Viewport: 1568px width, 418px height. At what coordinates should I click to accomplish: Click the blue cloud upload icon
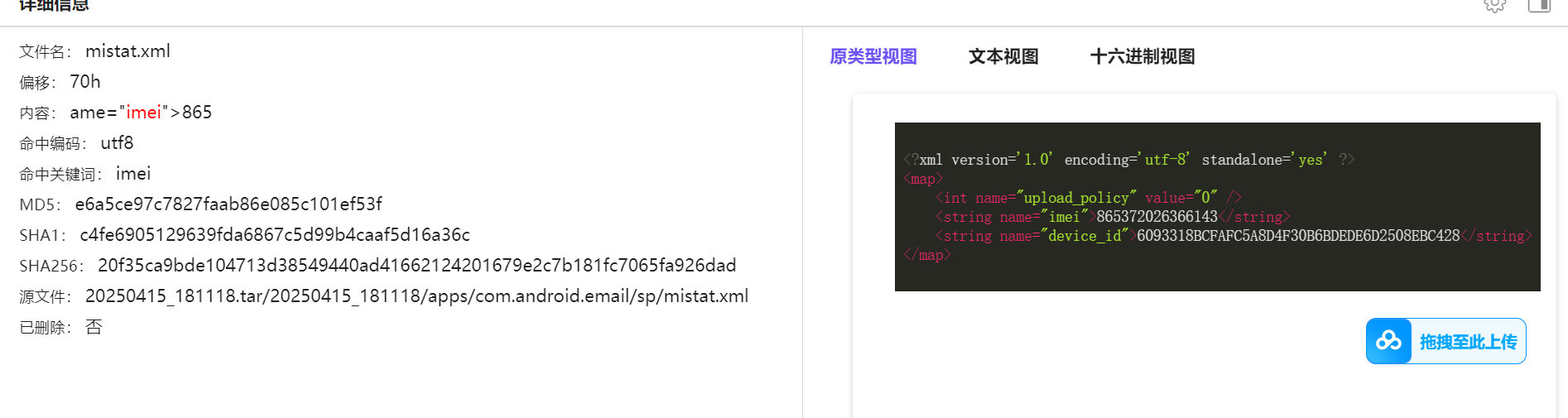[x=1389, y=341]
